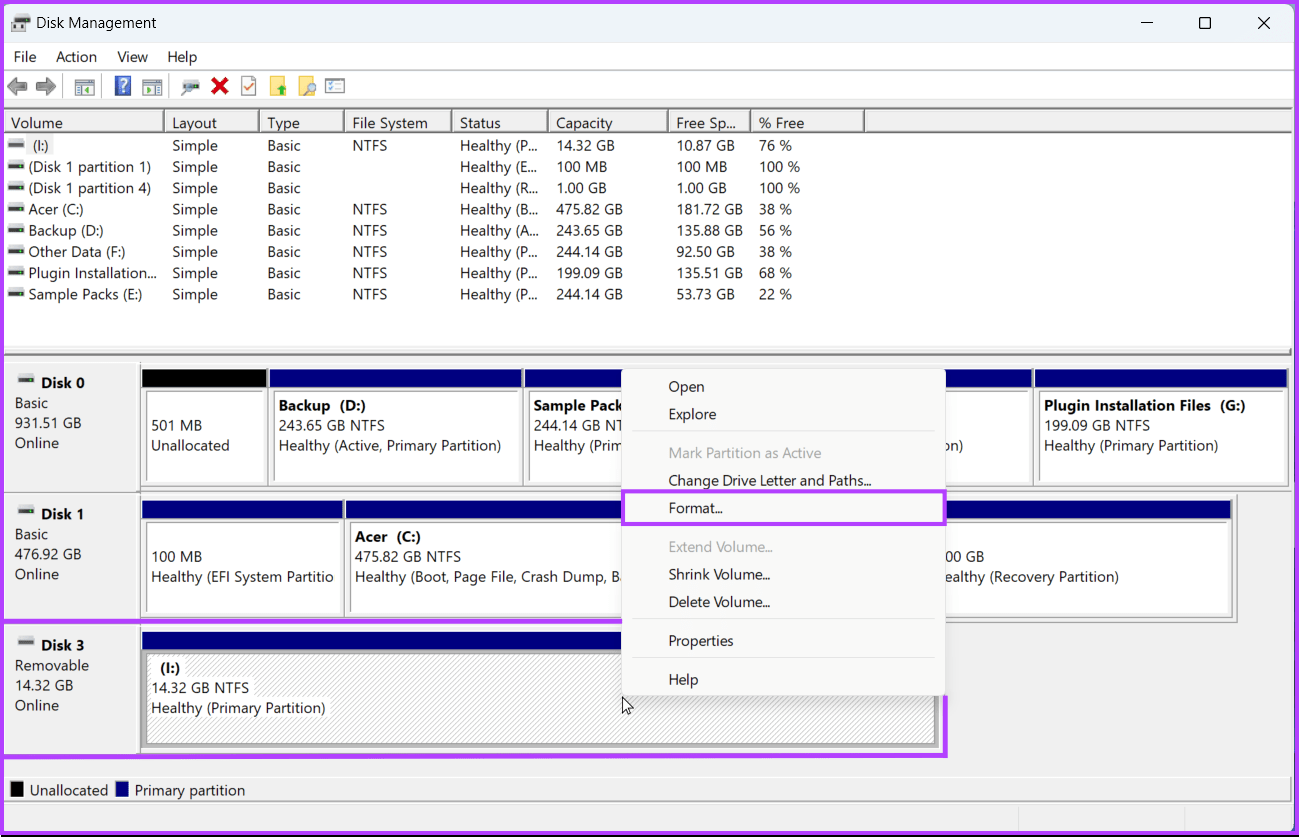Click the Disk Management title bar icon
The height and width of the screenshot is (837, 1299).
coord(21,23)
